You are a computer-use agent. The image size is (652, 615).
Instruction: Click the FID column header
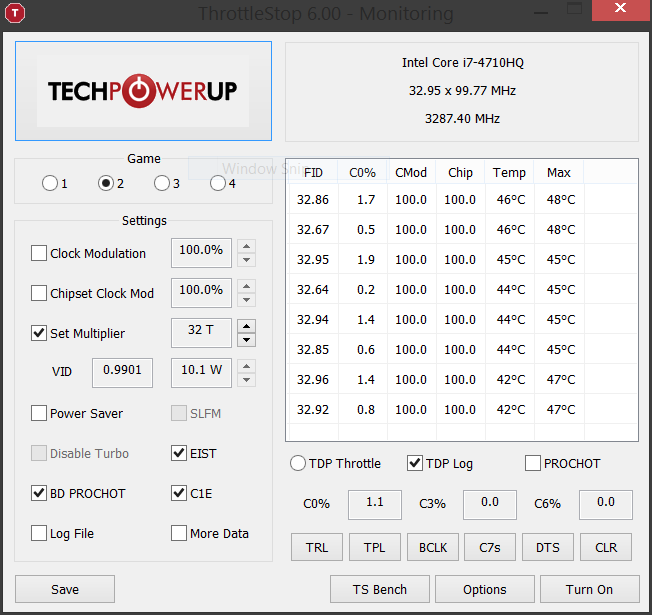pyautogui.click(x=313, y=172)
